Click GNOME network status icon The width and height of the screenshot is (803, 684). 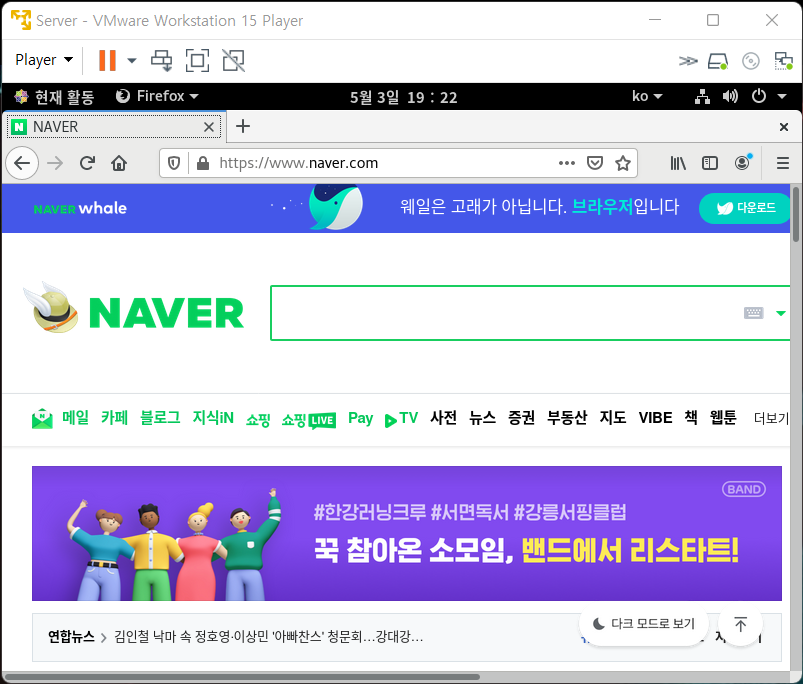coord(702,96)
